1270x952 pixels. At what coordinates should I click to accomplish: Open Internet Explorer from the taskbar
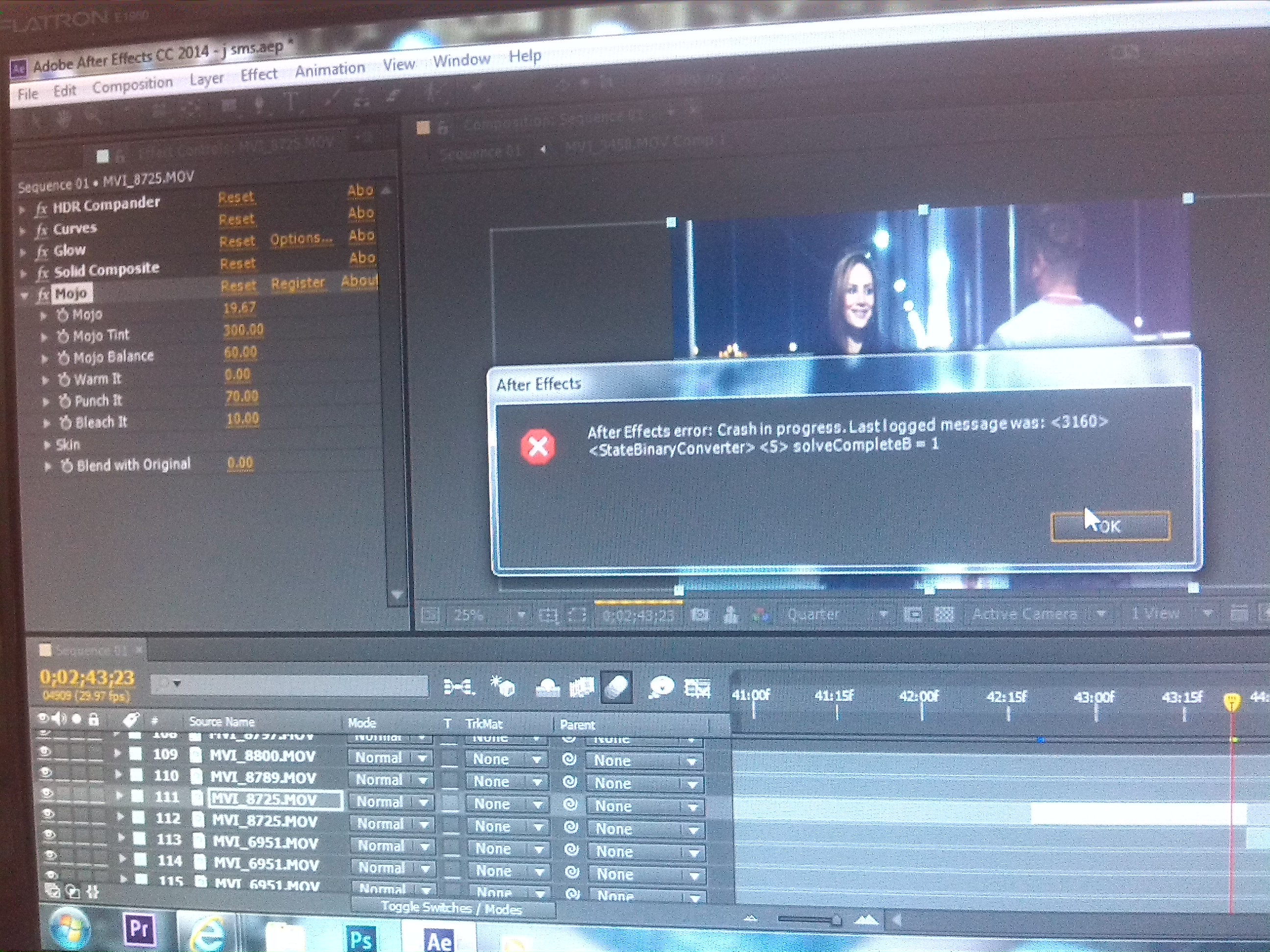[207, 935]
